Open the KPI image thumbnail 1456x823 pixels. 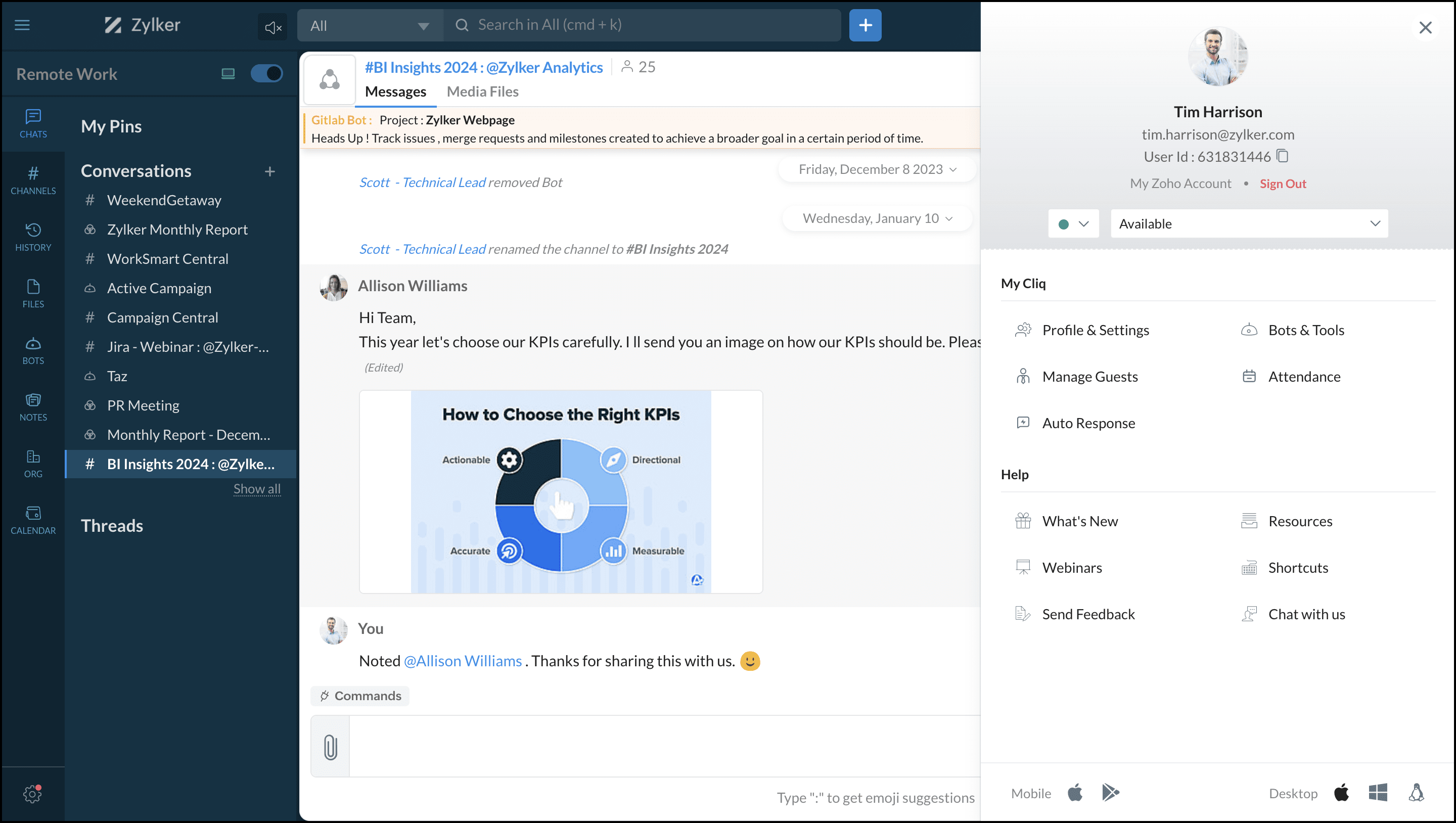point(561,492)
